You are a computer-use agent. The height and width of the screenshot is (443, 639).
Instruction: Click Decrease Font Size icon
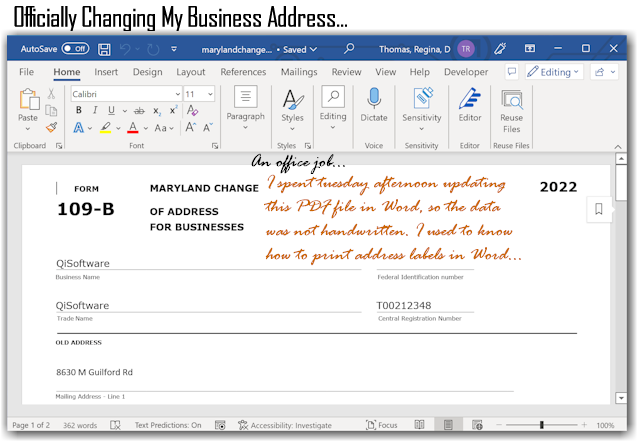pyautogui.click(x=208, y=128)
